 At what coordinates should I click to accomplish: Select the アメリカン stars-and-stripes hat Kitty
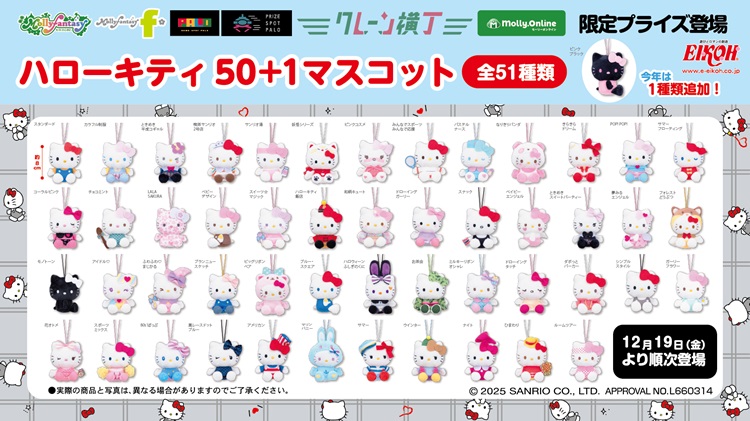pos(272,360)
